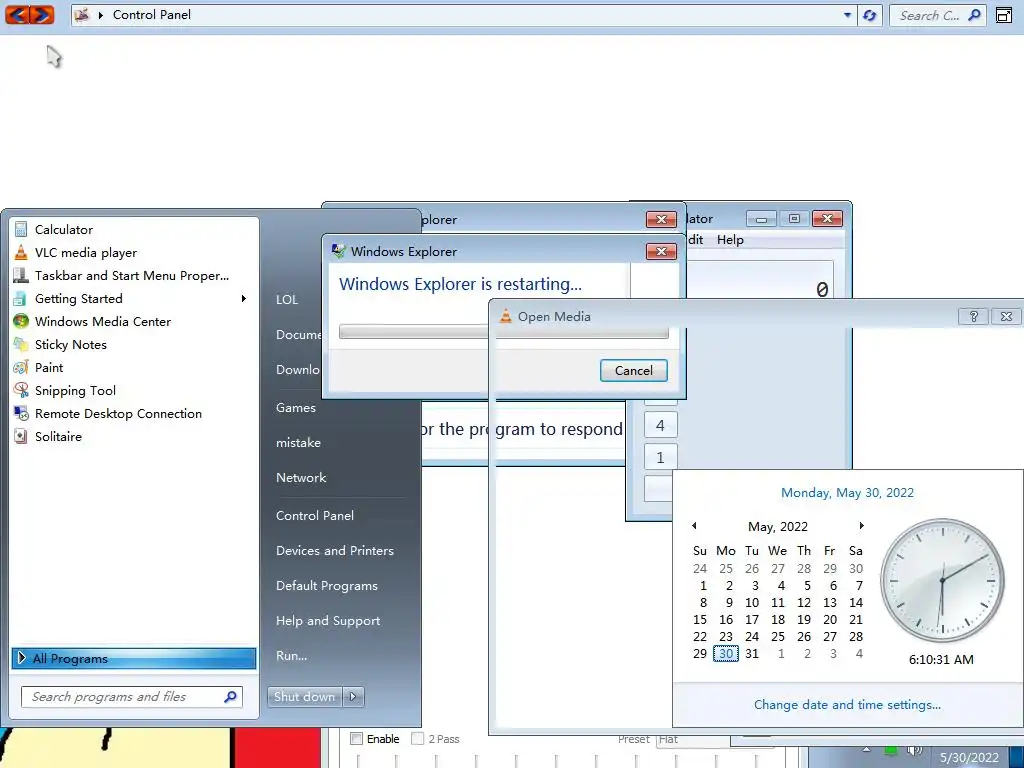The image size is (1024, 768).
Task: Select May 30 in the calendar
Action: 726,654
